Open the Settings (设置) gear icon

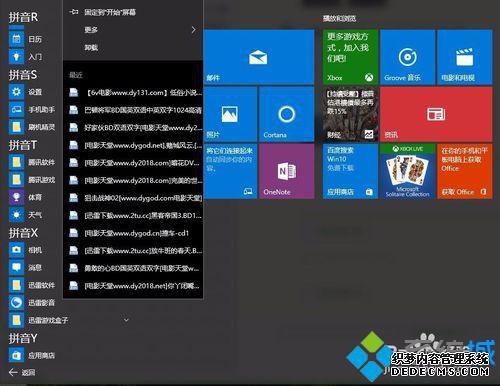(16, 92)
